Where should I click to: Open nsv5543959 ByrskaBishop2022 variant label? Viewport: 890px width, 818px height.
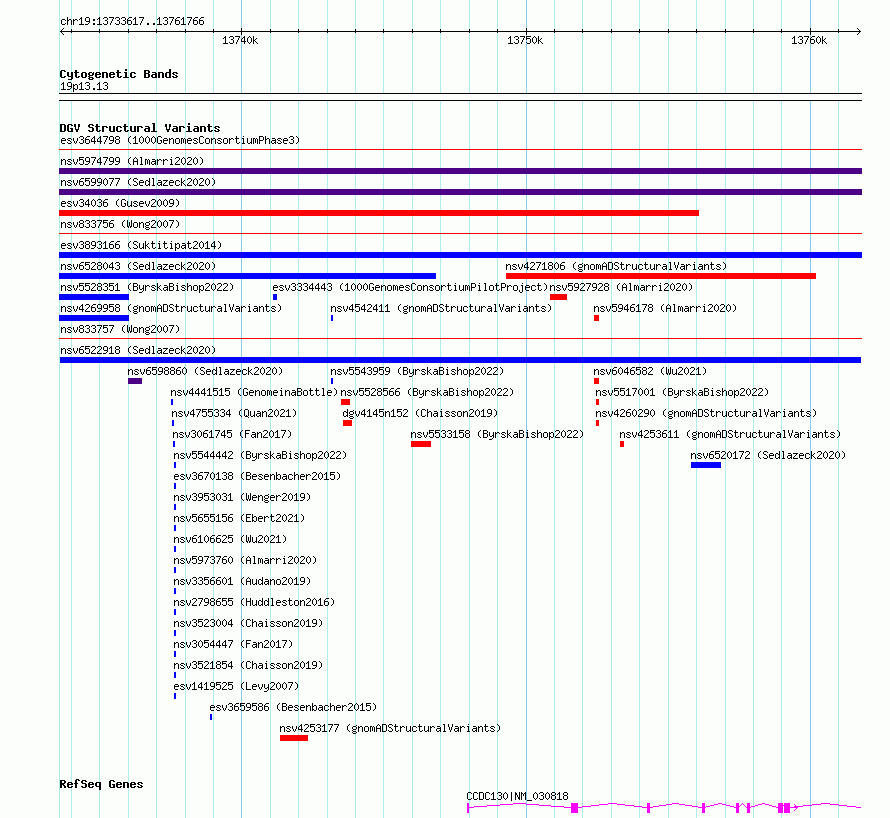417,371
